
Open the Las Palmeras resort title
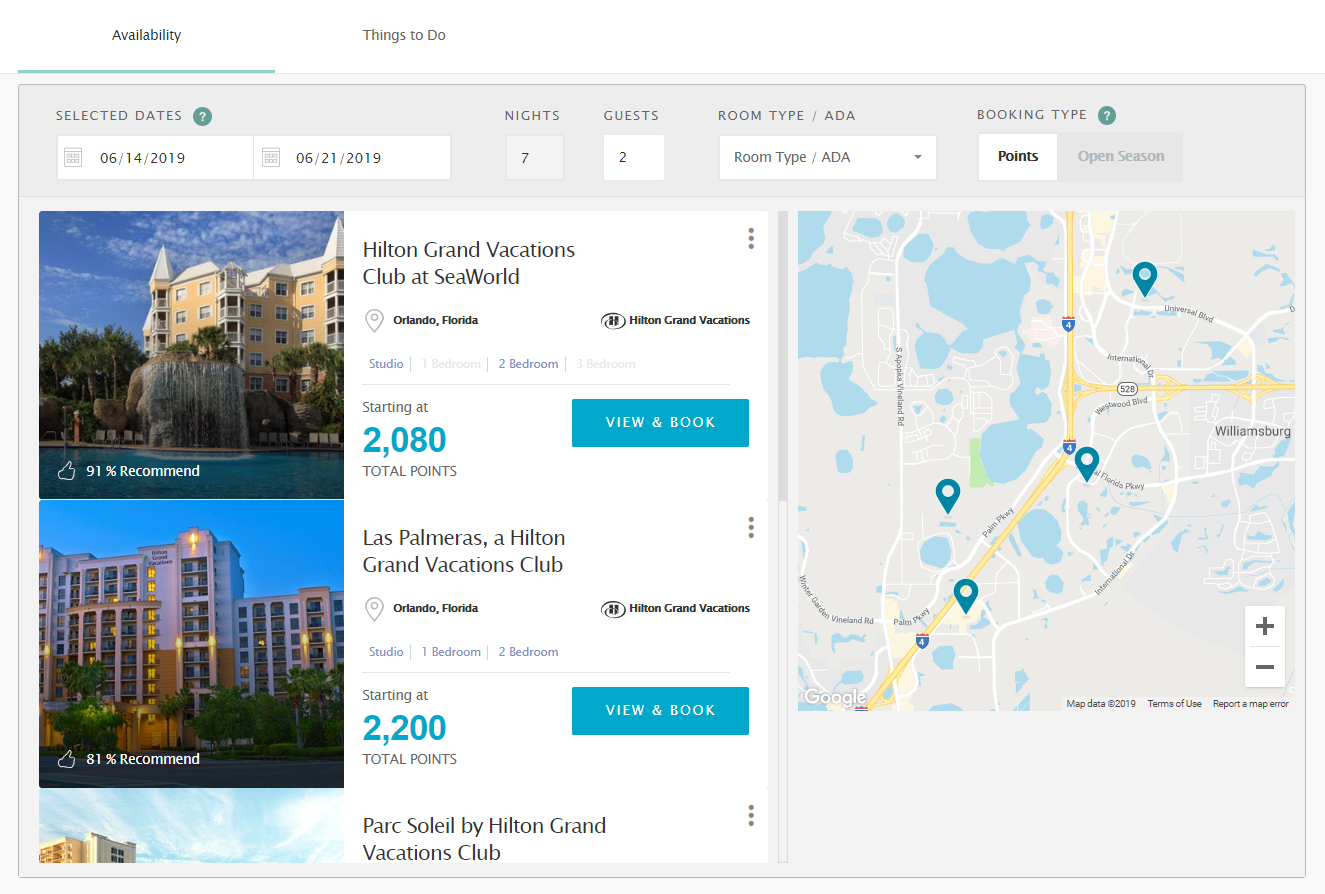click(x=464, y=551)
